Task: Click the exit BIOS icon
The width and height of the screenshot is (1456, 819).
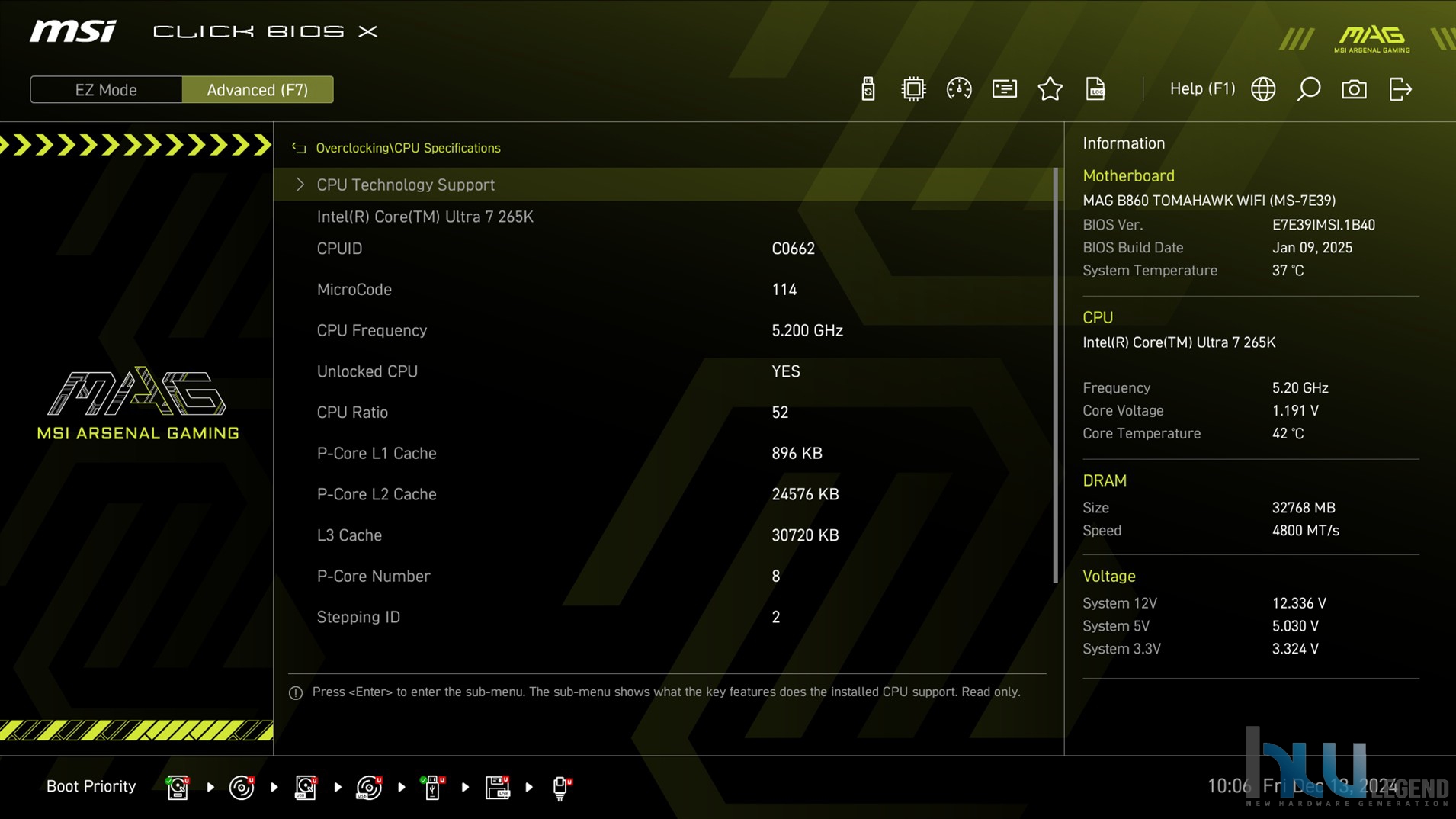Action: pos(1400,89)
